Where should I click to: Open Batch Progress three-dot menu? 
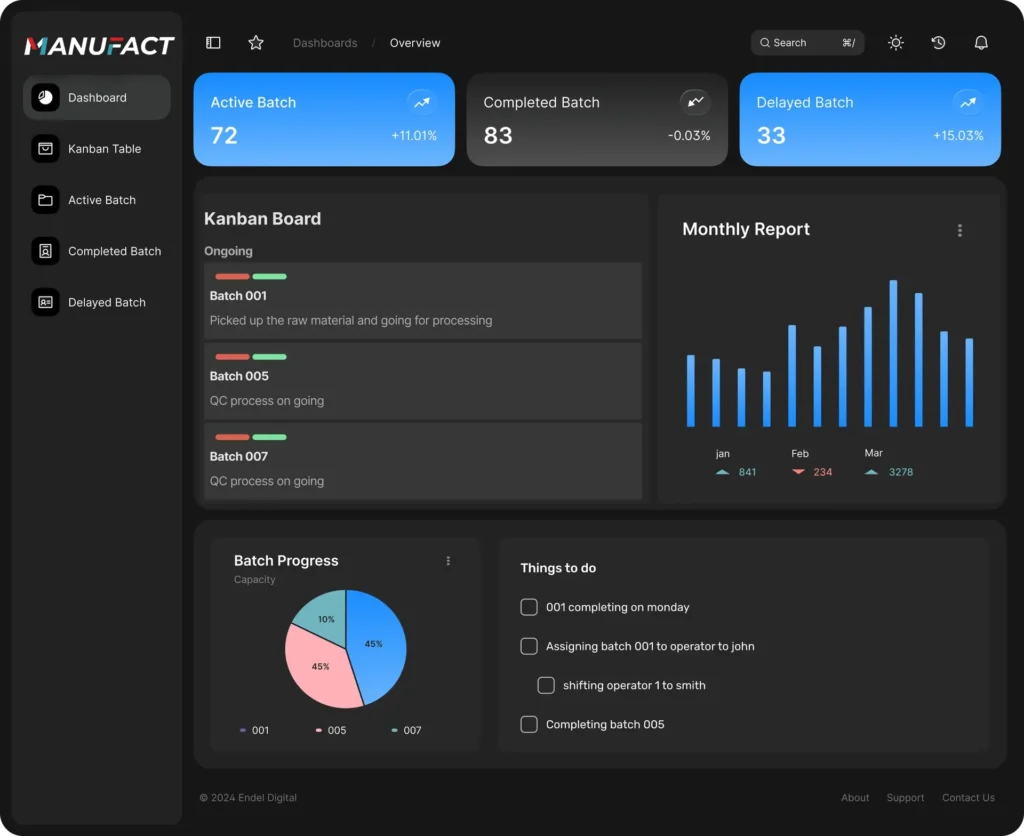coord(448,561)
